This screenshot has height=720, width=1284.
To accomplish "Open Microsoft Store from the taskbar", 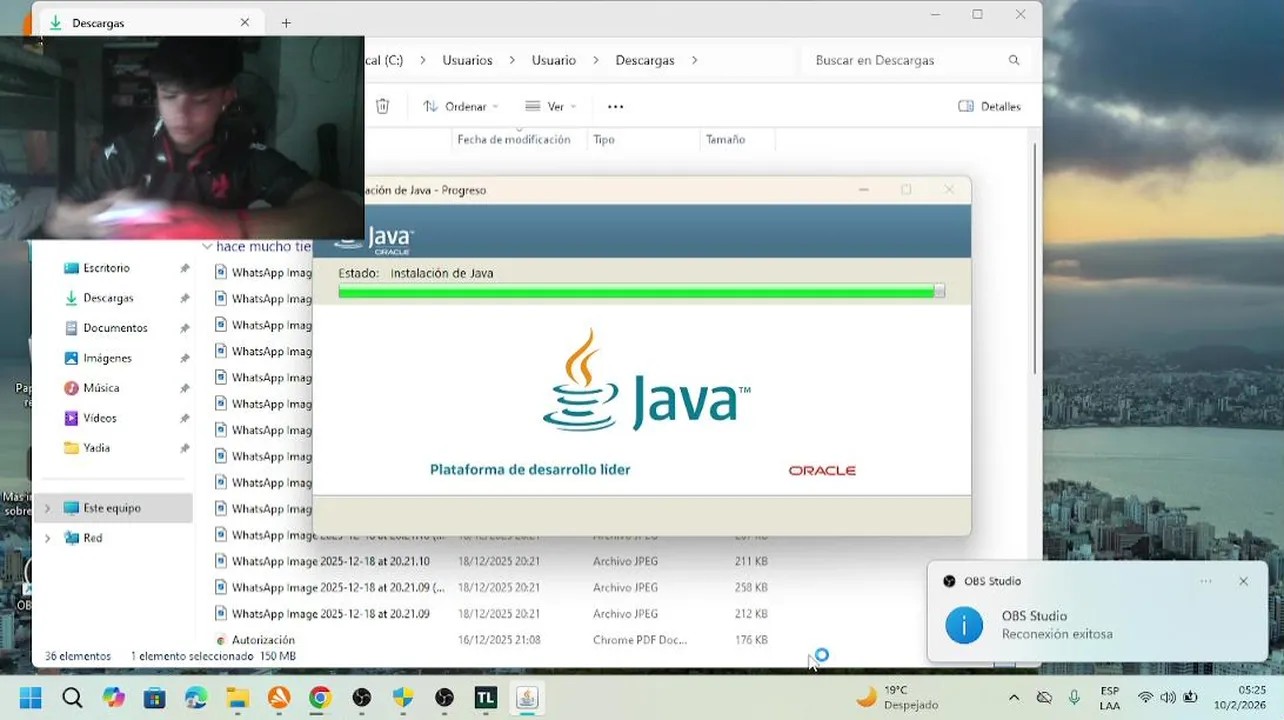I will (154, 697).
